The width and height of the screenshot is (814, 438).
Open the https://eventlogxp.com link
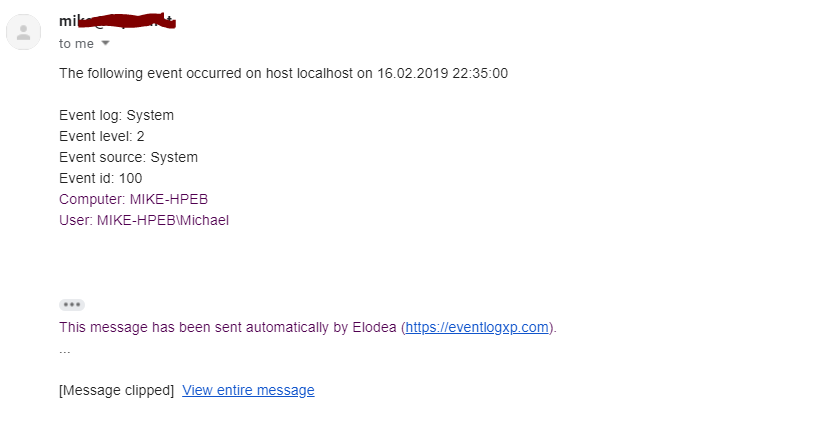pos(477,327)
